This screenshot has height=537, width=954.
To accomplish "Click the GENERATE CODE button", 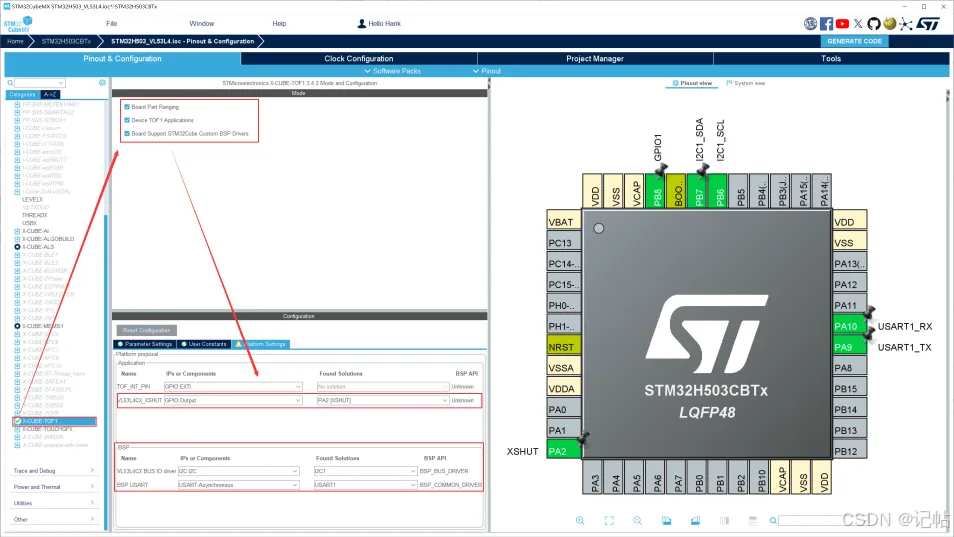I will click(x=854, y=41).
